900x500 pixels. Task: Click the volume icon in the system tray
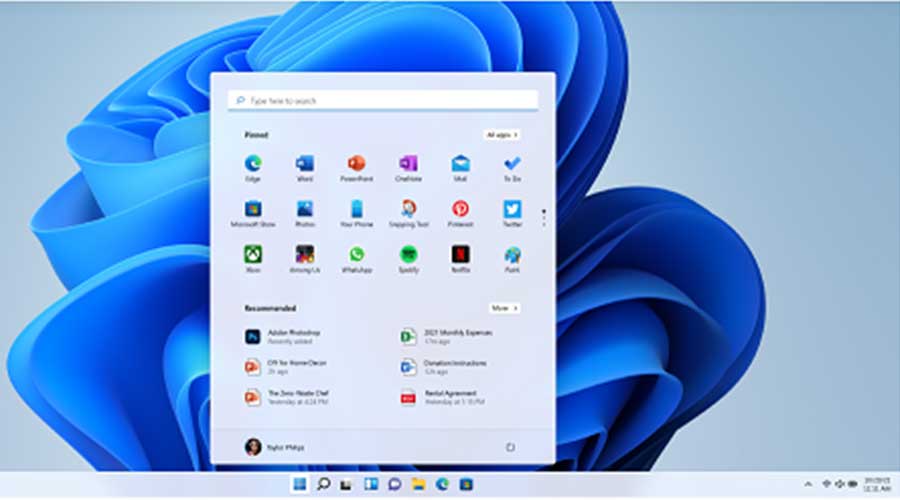(839, 484)
